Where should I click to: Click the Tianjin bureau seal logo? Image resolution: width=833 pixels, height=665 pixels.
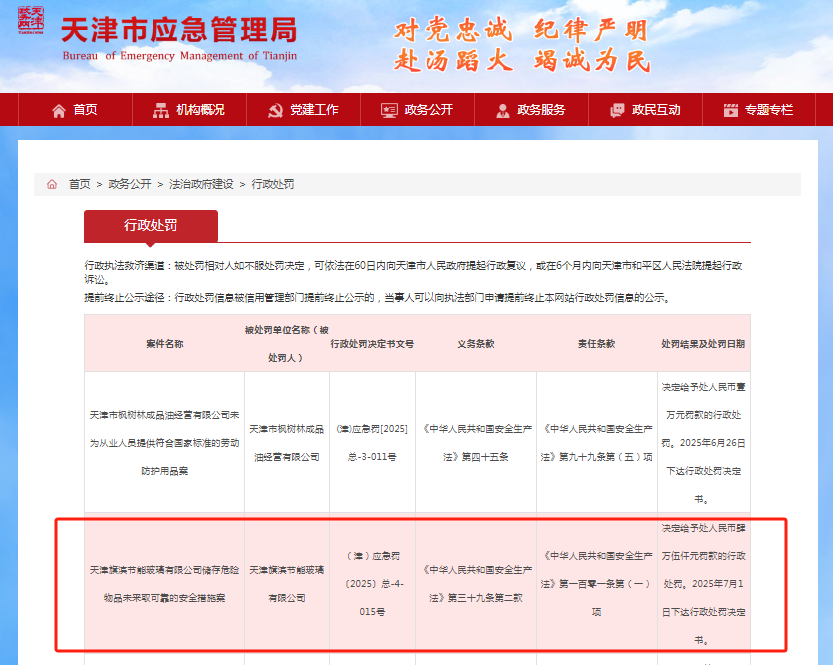pos(31,20)
